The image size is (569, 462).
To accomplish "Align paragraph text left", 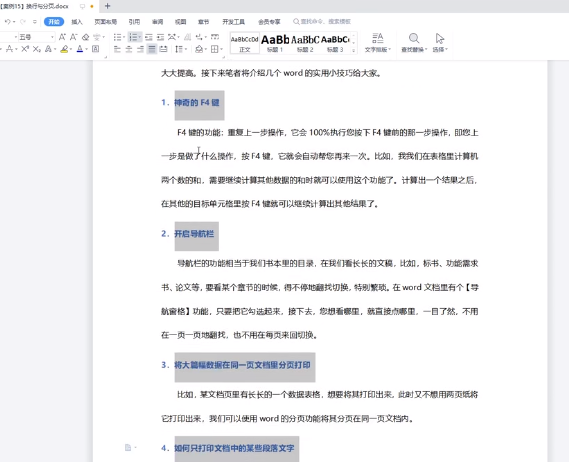I will (x=117, y=49).
